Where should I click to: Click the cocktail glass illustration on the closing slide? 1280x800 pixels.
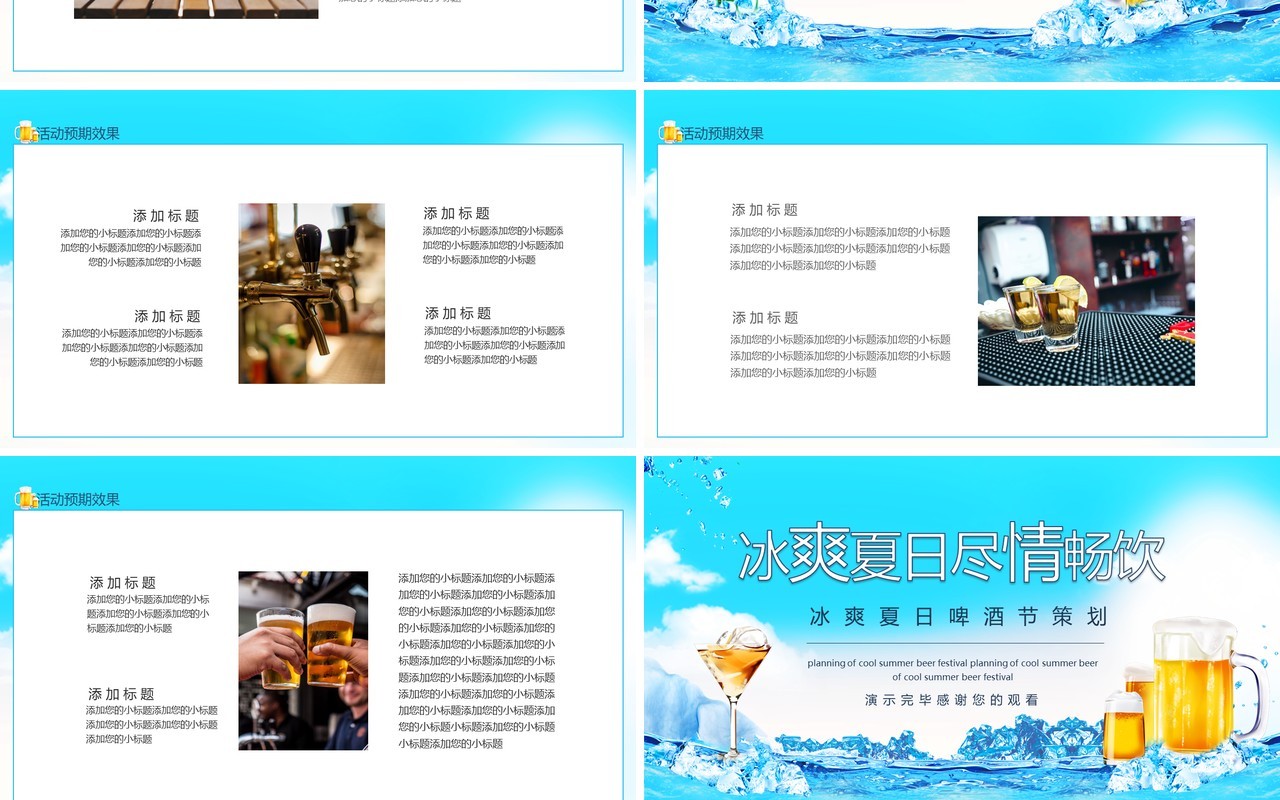733,690
